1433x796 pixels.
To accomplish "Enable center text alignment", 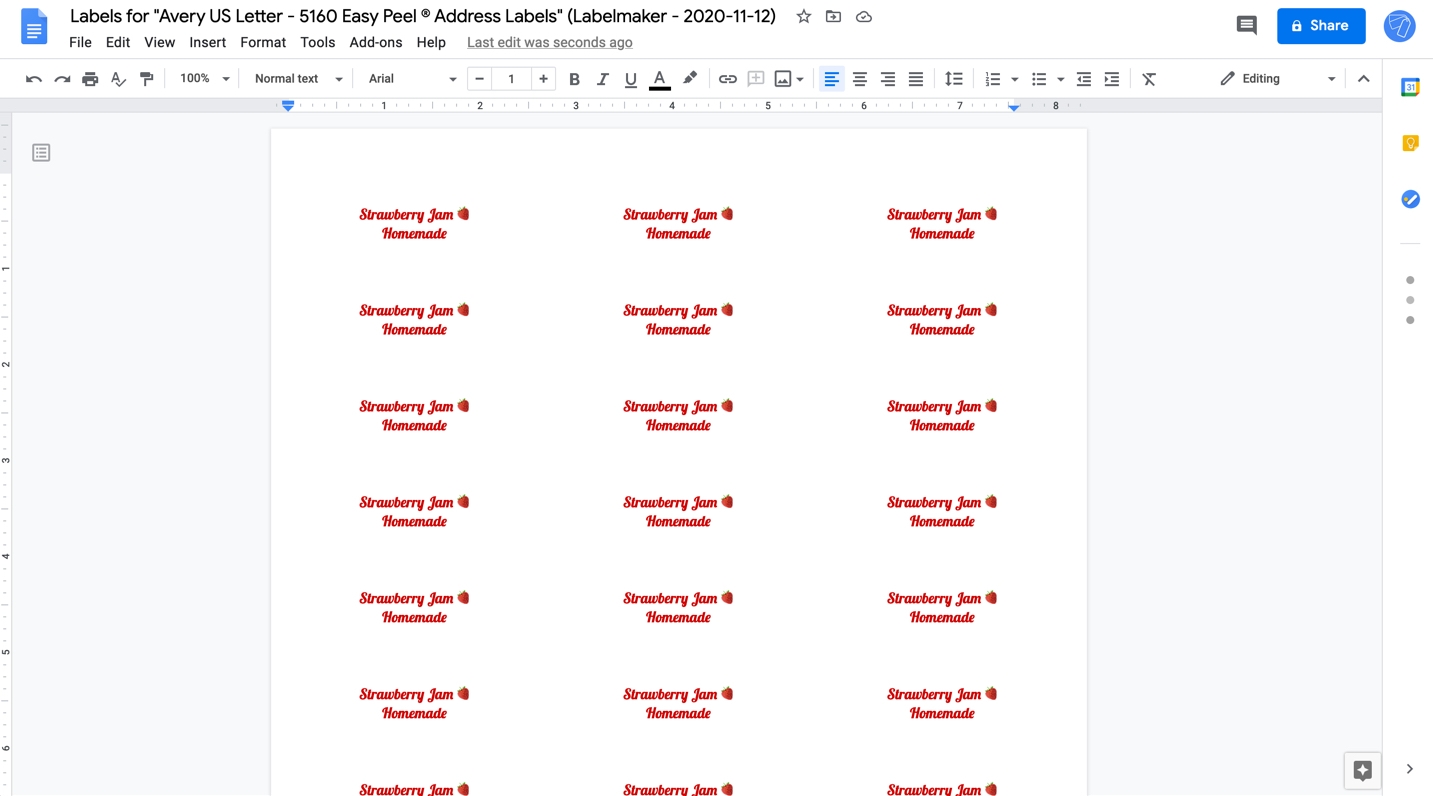I will pos(859,79).
